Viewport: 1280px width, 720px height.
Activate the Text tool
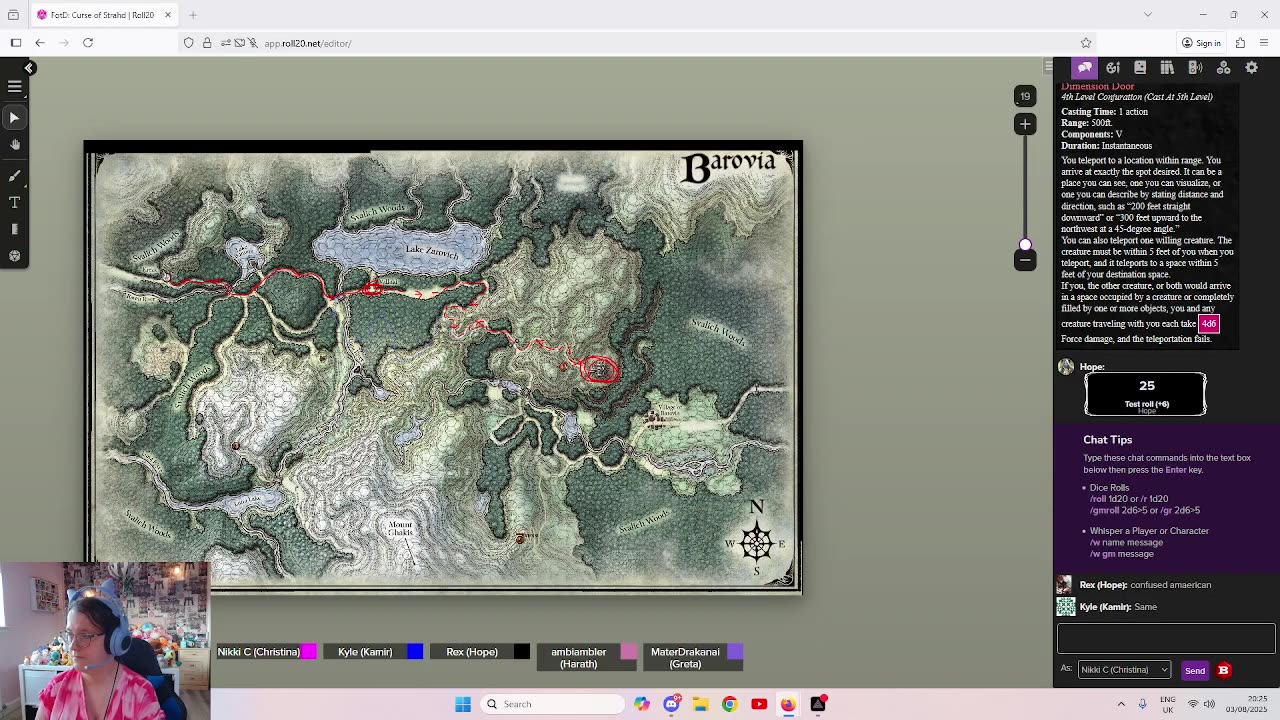pyautogui.click(x=15, y=203)
